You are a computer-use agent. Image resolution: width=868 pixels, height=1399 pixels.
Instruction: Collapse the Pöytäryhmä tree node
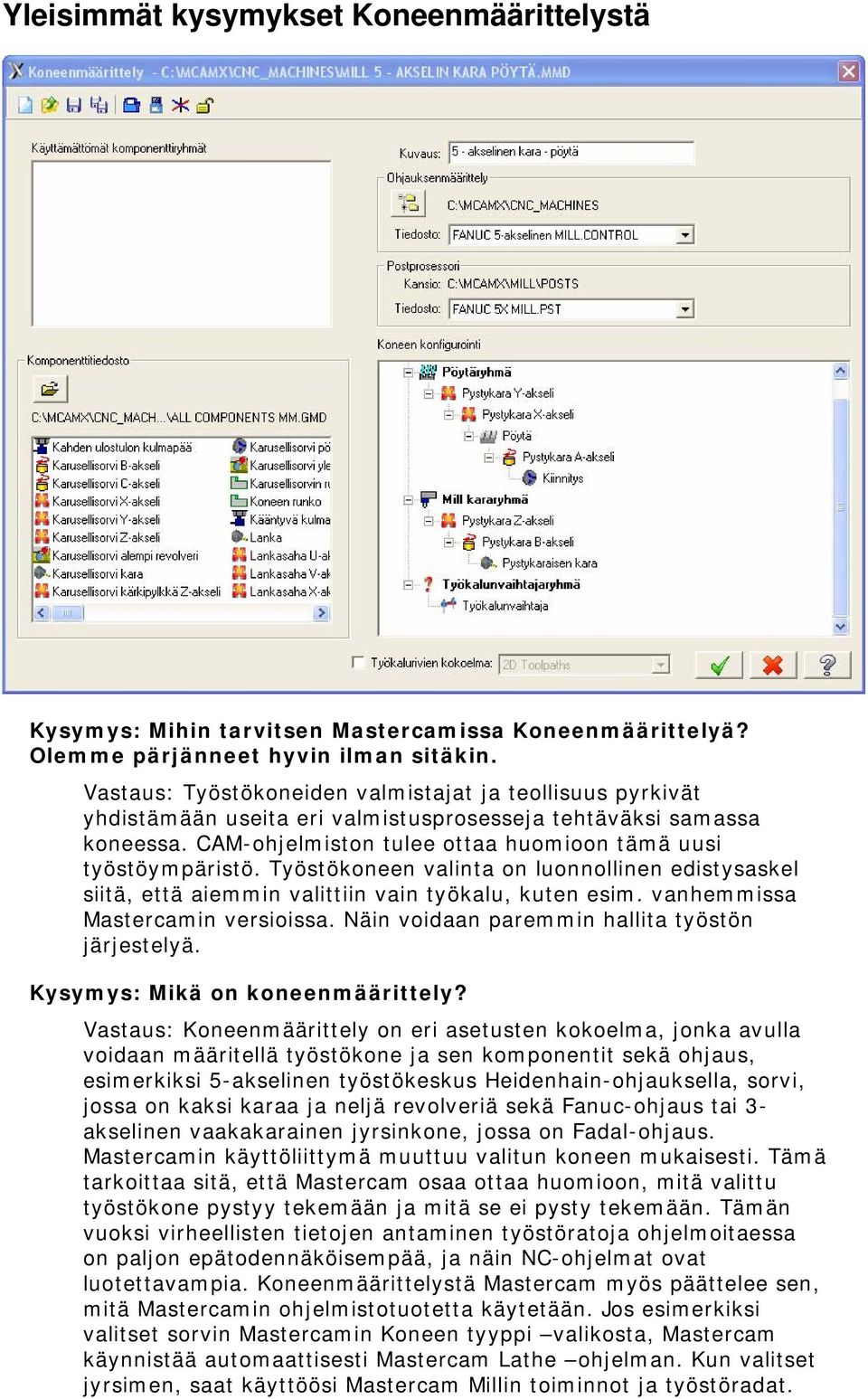(x=408, y=372)
